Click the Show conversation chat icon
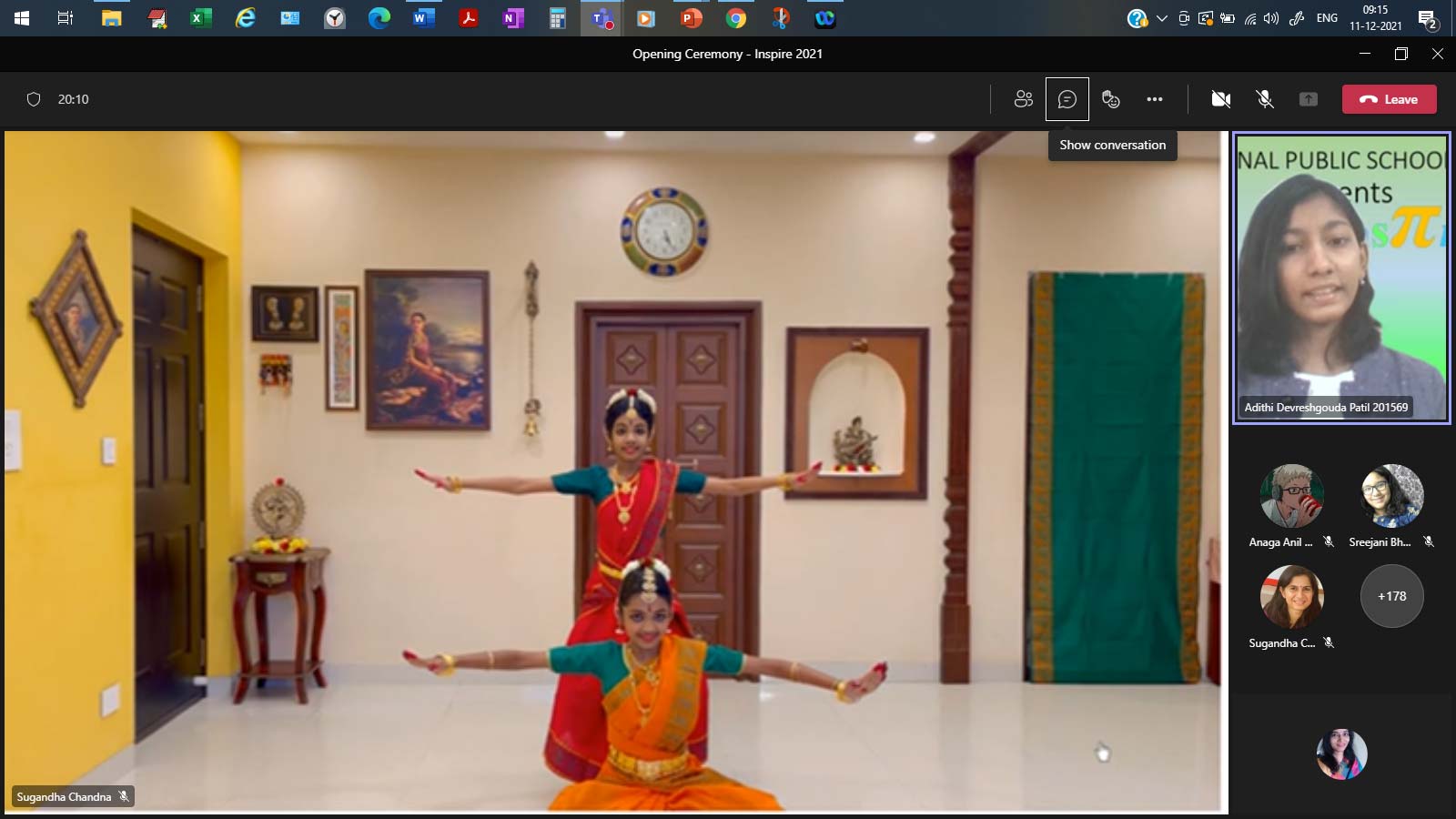Screen dimensions: 1456x819 click(x=1067, y=99)
